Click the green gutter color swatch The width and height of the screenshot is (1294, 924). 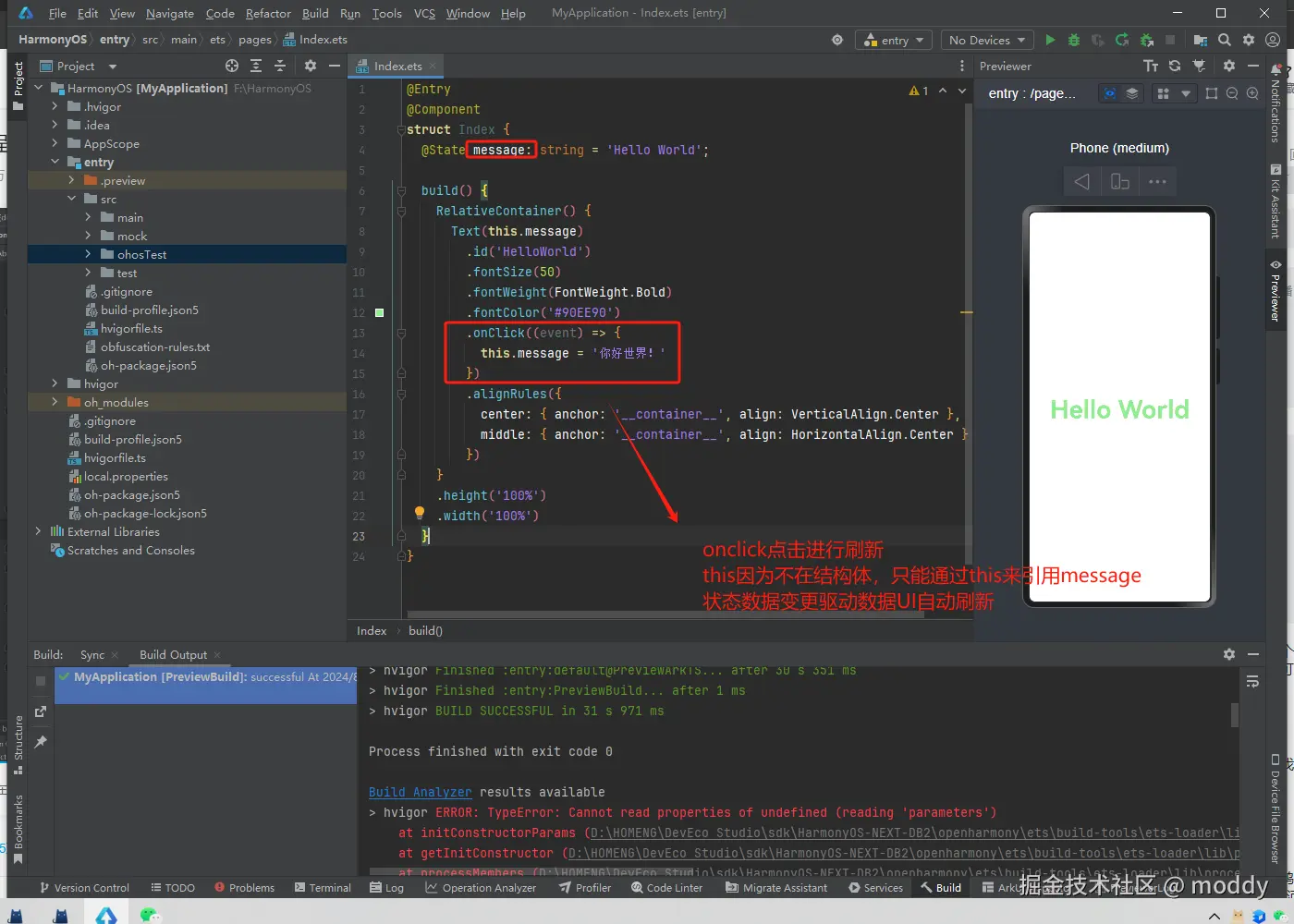pos(379,312)
